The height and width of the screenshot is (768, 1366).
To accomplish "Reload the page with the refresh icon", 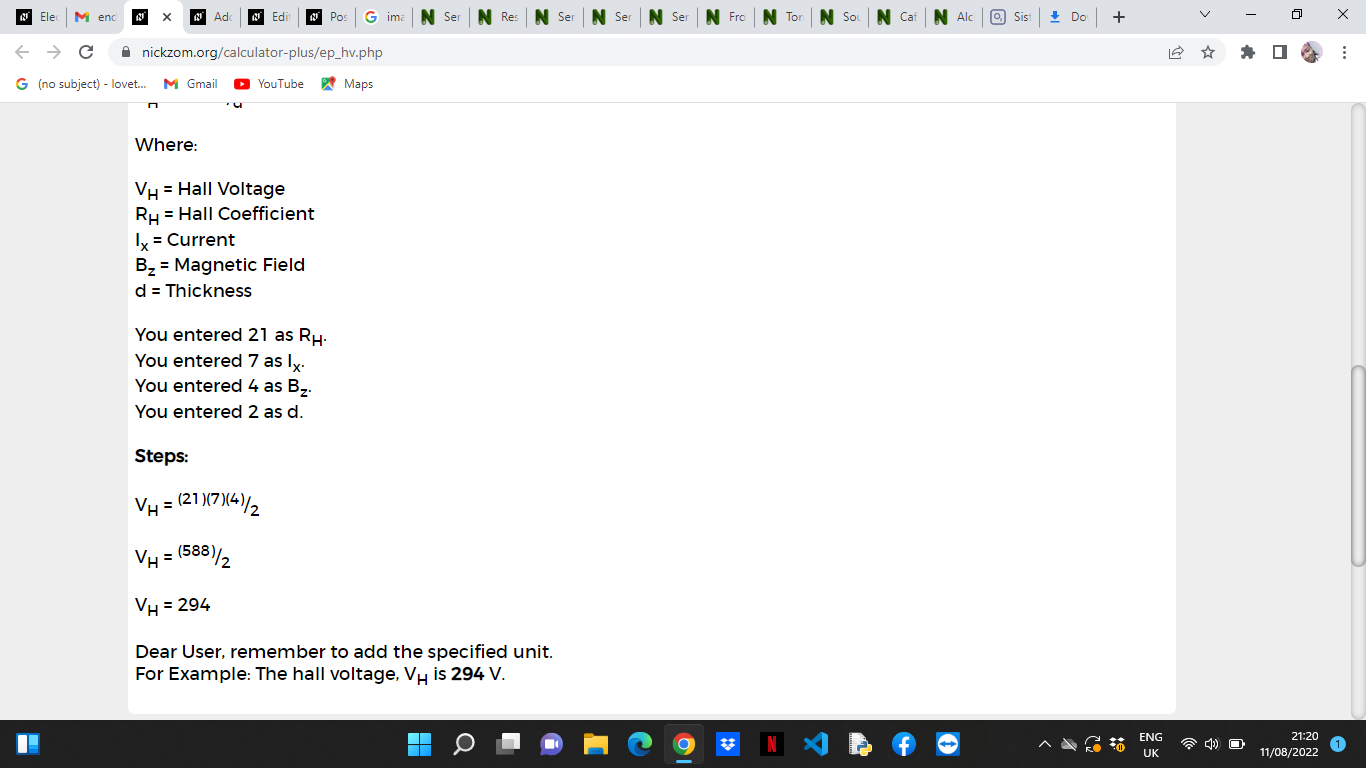I will pyautogui.click(x=86, y=52).
